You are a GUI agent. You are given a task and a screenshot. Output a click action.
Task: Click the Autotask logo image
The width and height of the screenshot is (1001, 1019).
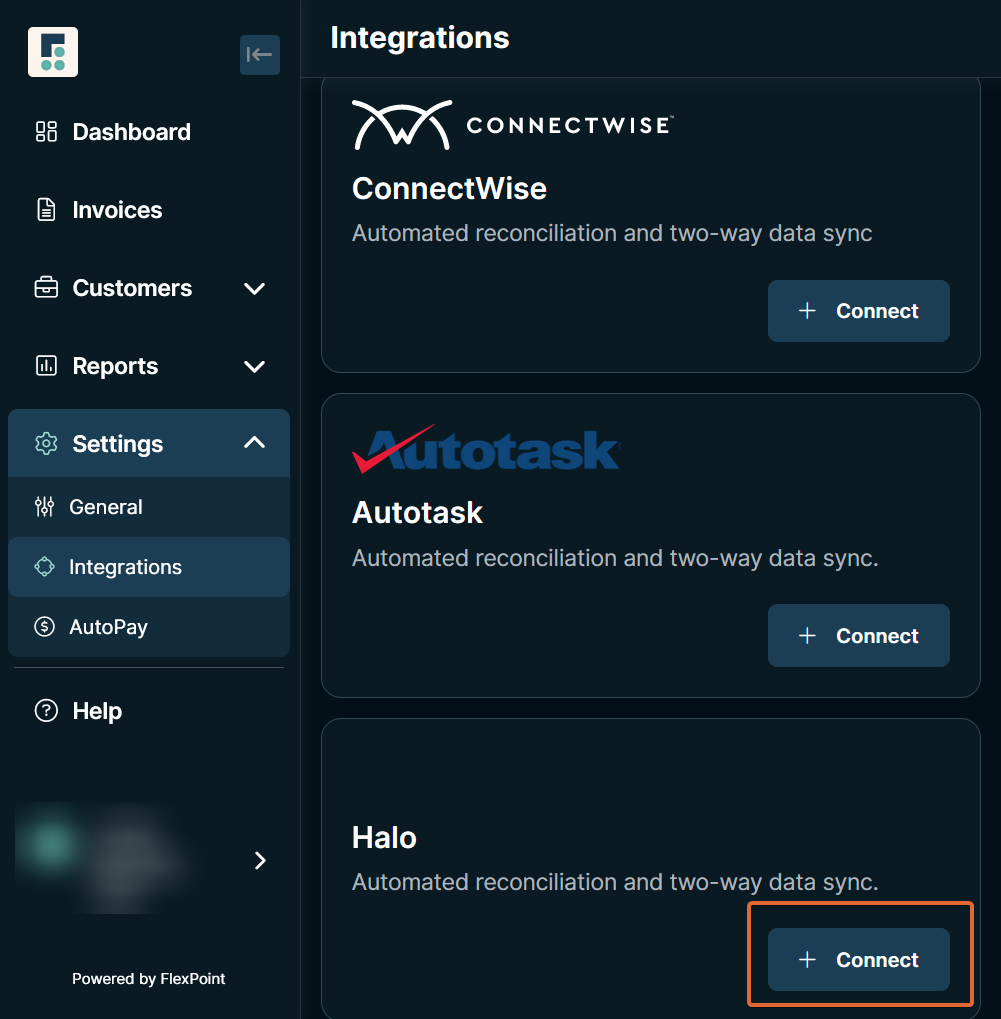[486, 449]
